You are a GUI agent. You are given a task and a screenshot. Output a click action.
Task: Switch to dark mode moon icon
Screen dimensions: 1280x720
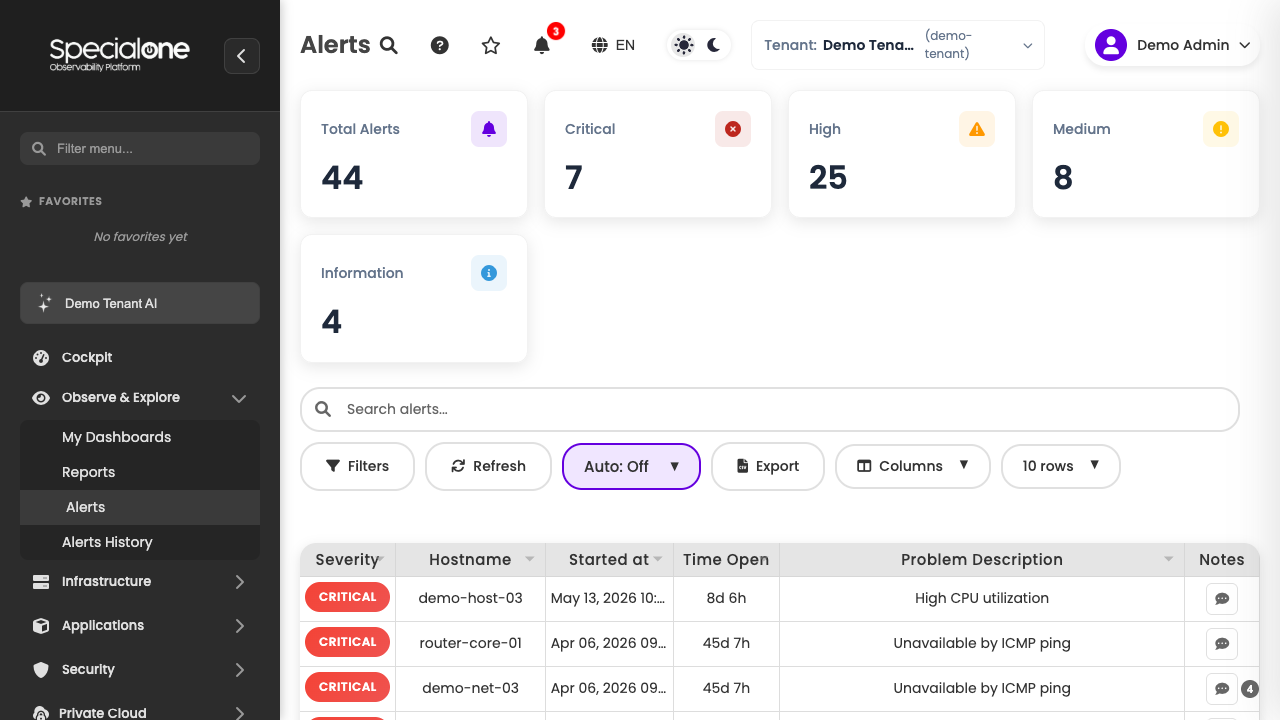click(713, 45)
